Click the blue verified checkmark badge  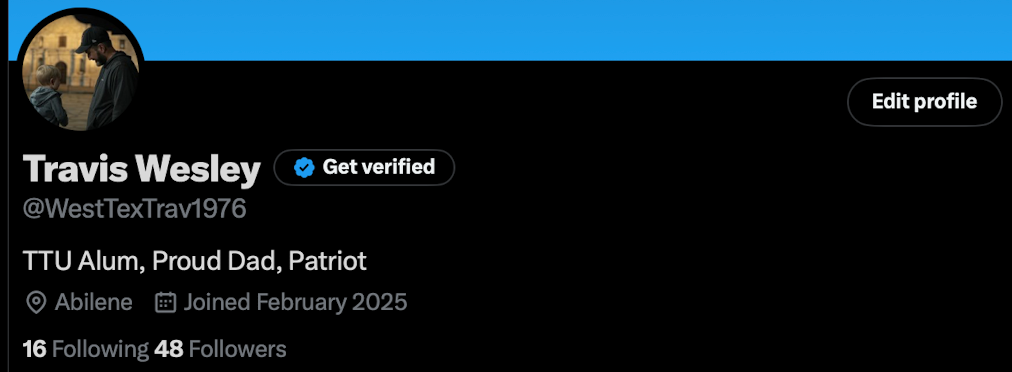pyautogui.click(x=304, y=167)
